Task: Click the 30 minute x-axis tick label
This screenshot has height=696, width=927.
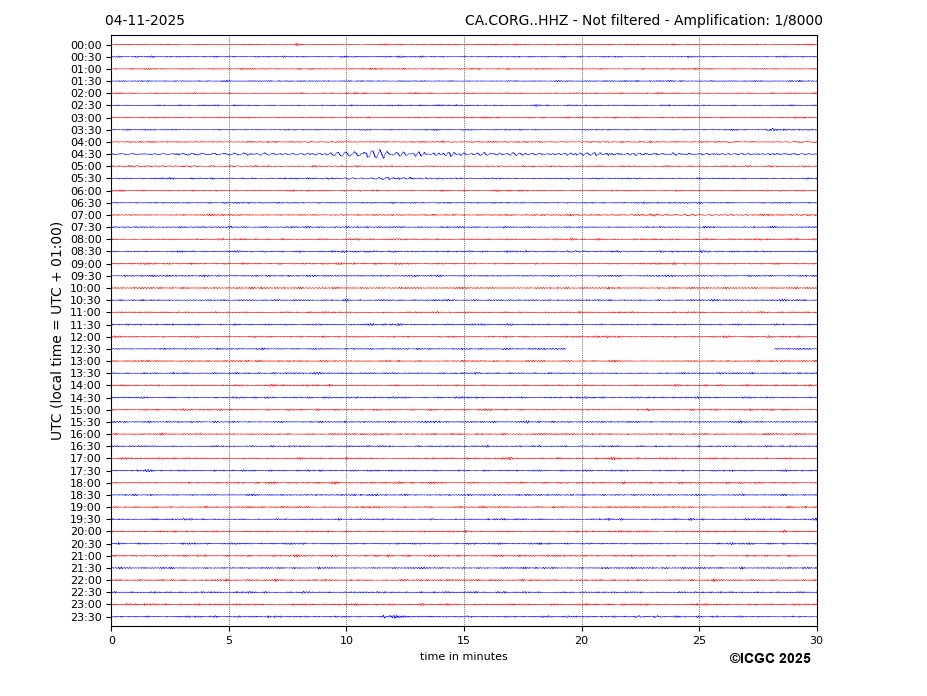Action: [816, 640]
